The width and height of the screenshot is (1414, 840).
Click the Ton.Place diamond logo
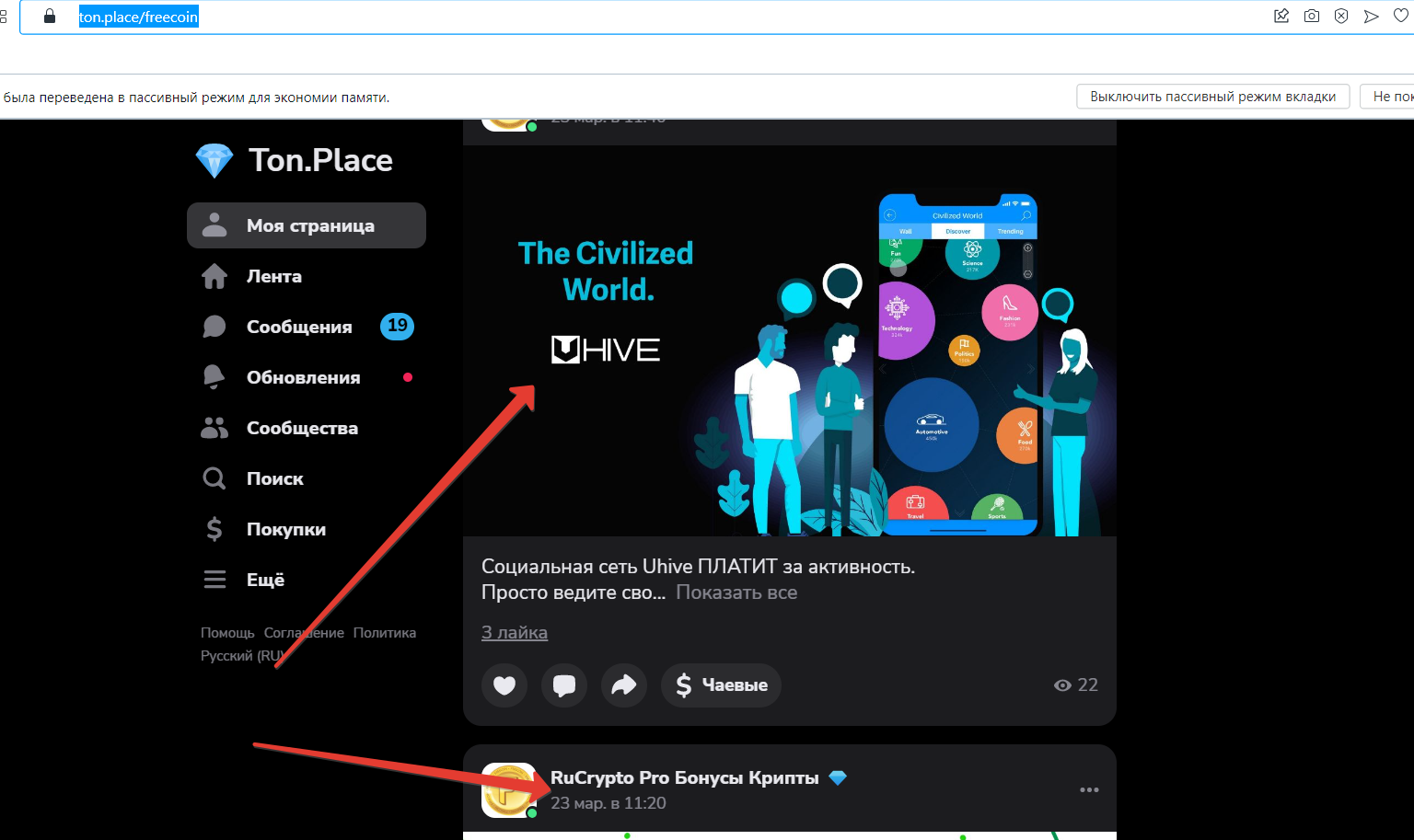pyautogui.click(x=214, y=161)
